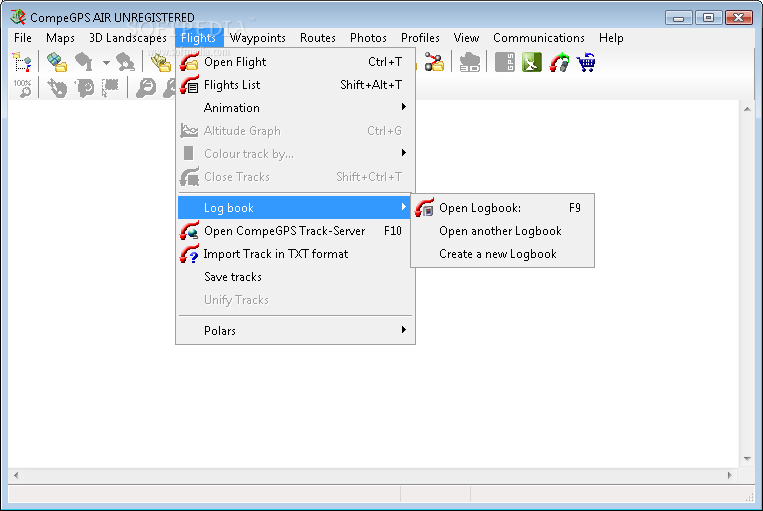Click the Import Track in TXT icon

tap(189, 254)
